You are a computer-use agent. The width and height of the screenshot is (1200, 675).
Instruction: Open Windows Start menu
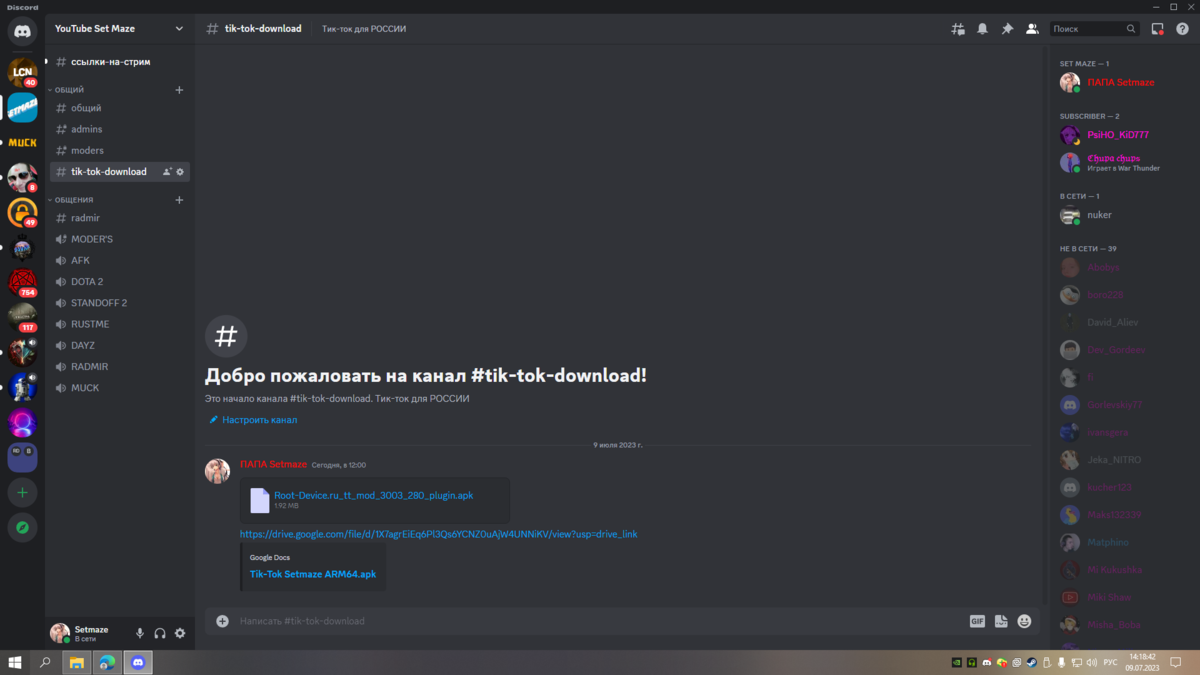coord(15,662)
